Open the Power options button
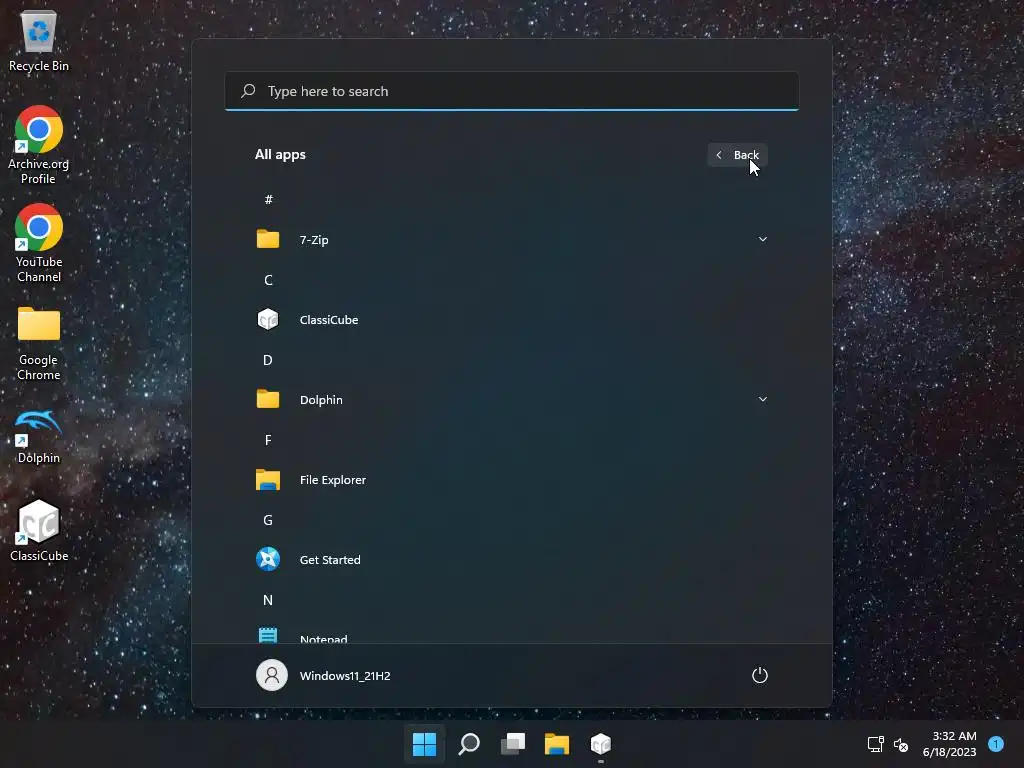1024x768 pixels. [x=760, y=675]
